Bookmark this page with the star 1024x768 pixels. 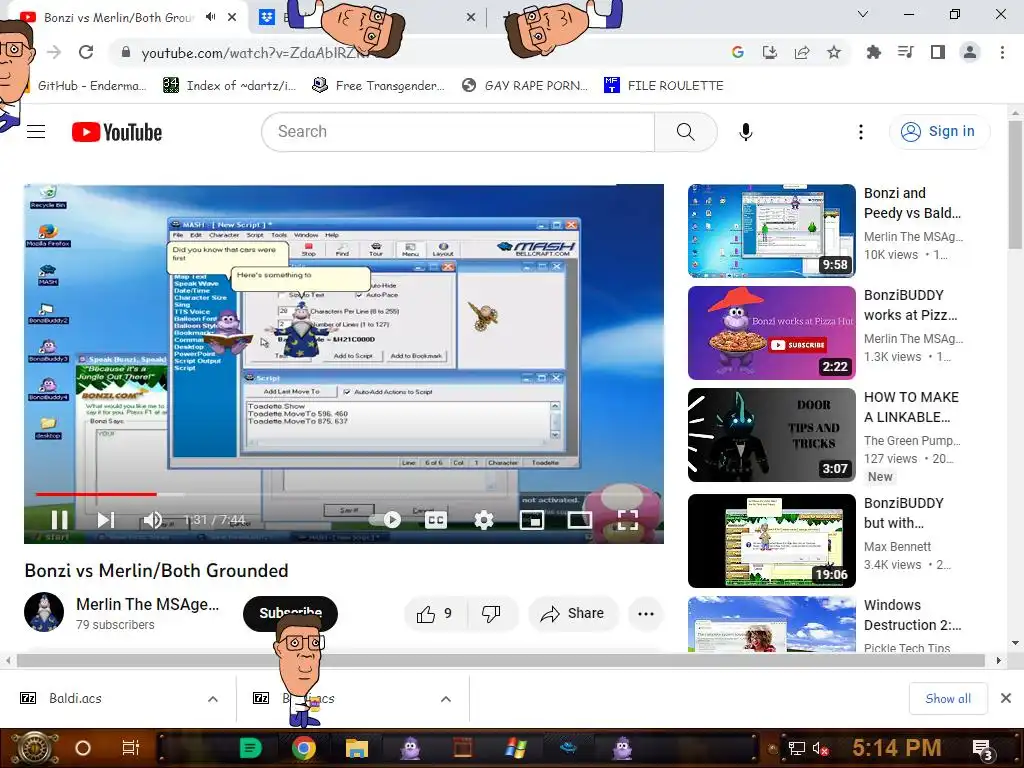point(834,52)
